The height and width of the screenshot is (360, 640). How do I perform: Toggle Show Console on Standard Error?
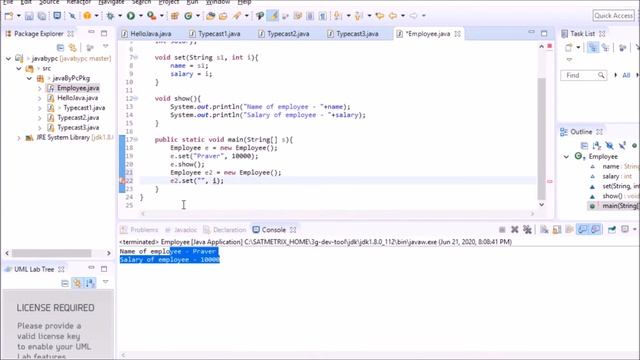pos(596,230)
